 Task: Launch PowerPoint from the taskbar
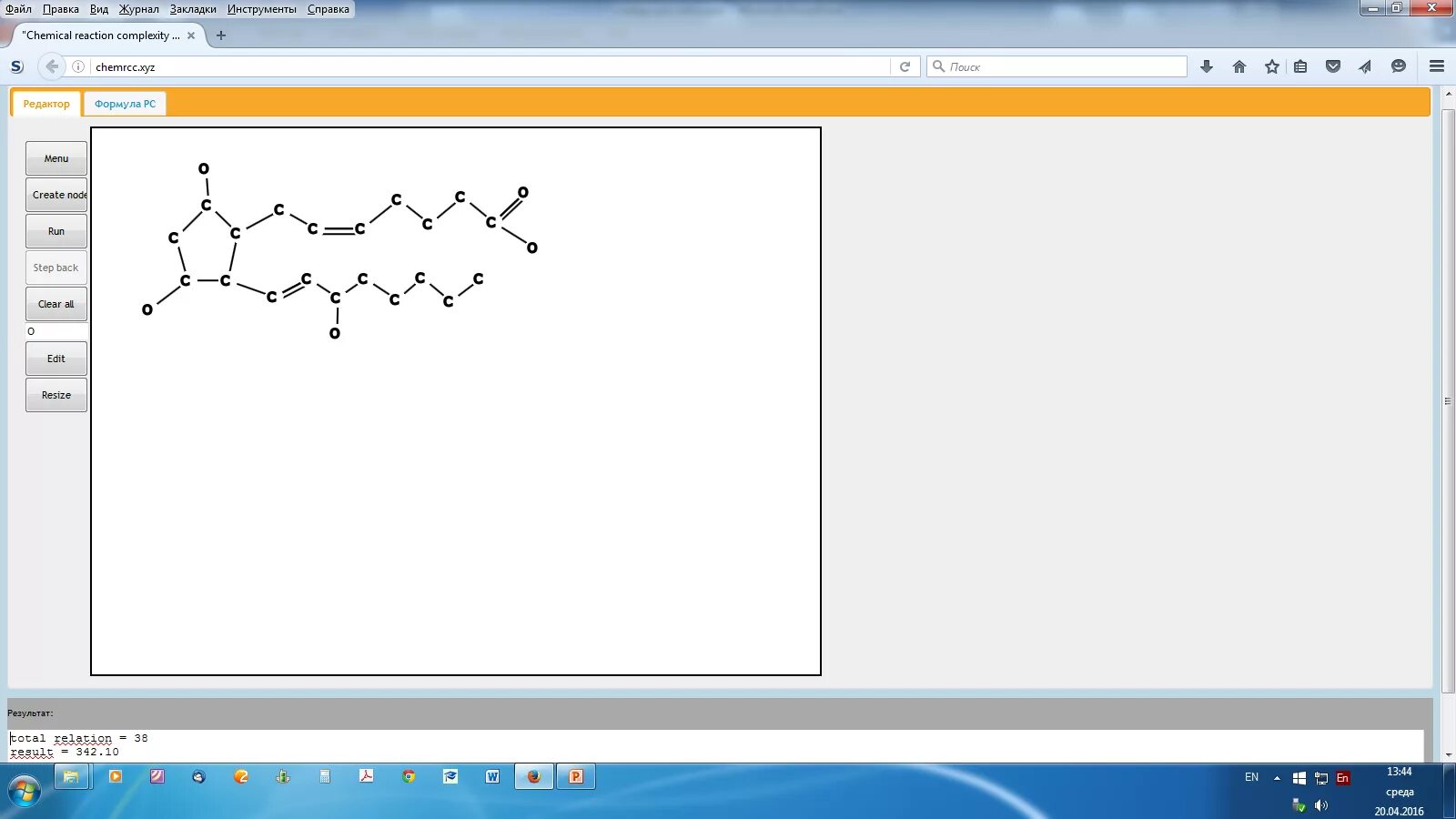[x=575, y=776]
